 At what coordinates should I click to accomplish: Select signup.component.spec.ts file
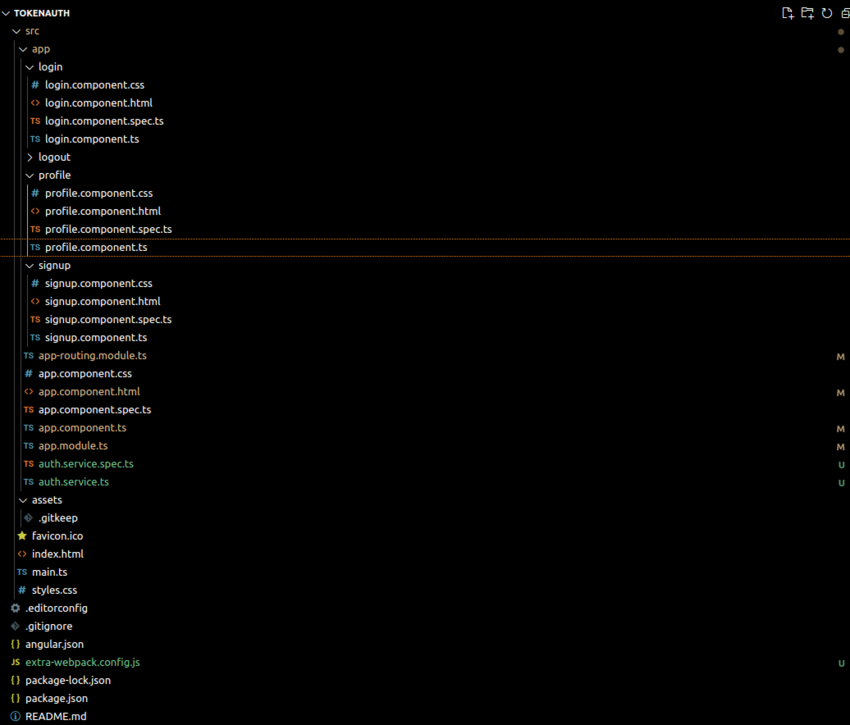click(x=108, y=319)
